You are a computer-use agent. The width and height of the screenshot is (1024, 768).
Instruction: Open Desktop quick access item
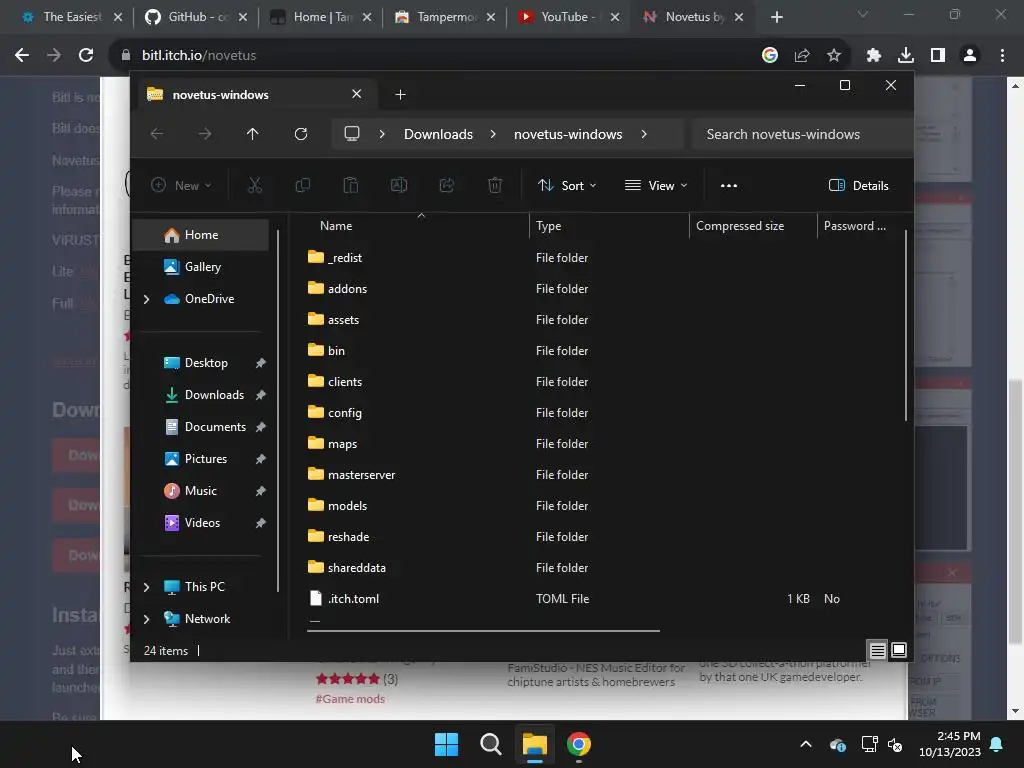tap(206, 363)
